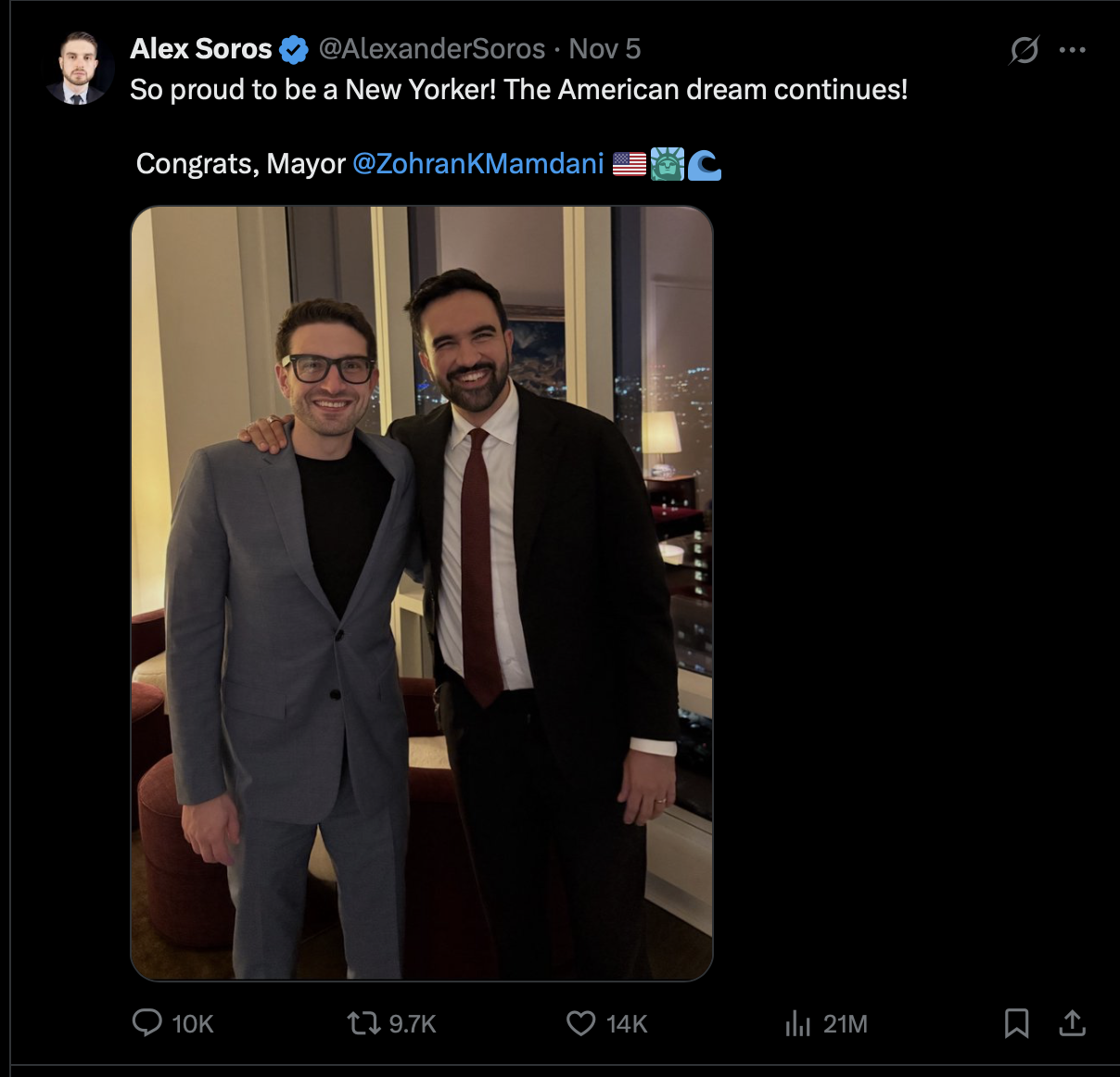The image size is (1120, 1077).
Task: Open the @AlexanderSoros handle link
Action: point(432,49)
